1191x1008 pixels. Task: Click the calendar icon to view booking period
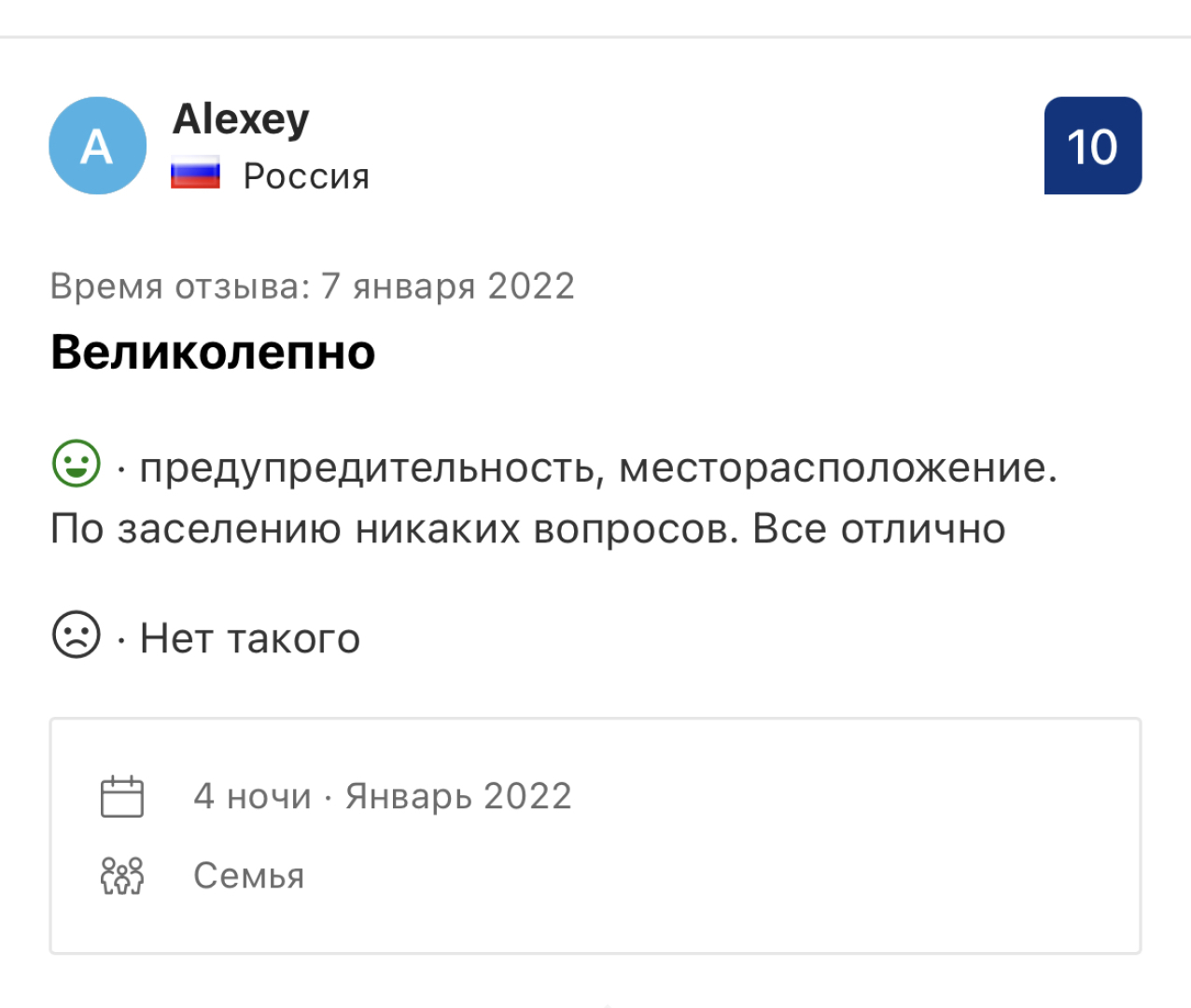(121, 795)
